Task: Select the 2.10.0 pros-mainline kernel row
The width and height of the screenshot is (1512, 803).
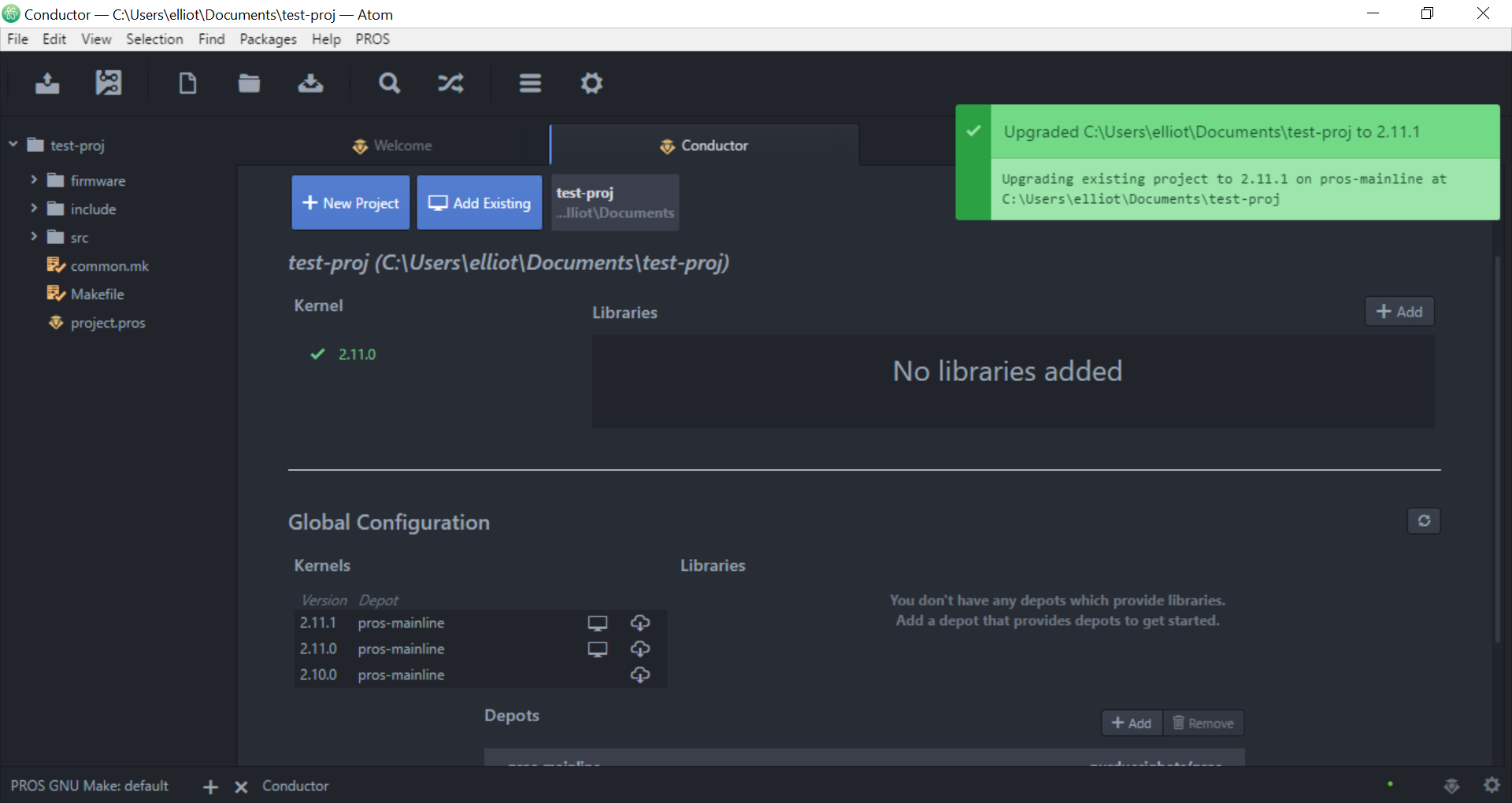Action: [480, 675]
